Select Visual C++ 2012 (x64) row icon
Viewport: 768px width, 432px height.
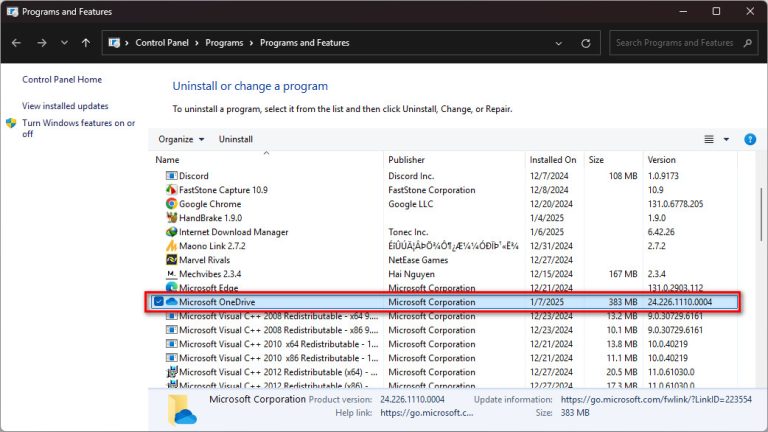point(171,372)
